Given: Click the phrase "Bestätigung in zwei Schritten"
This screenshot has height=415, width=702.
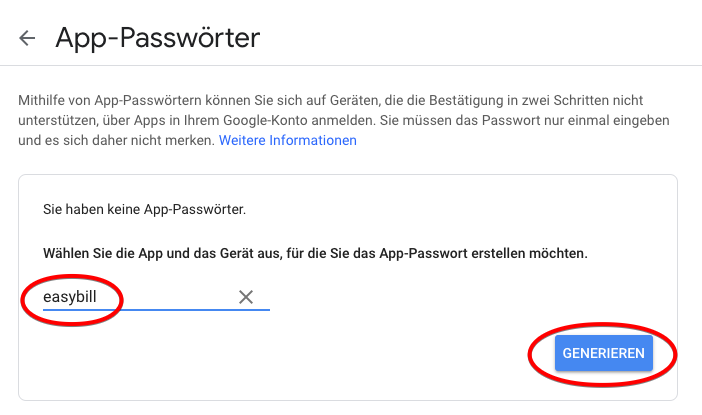Looking at the screenshot, I should [498, 101].
